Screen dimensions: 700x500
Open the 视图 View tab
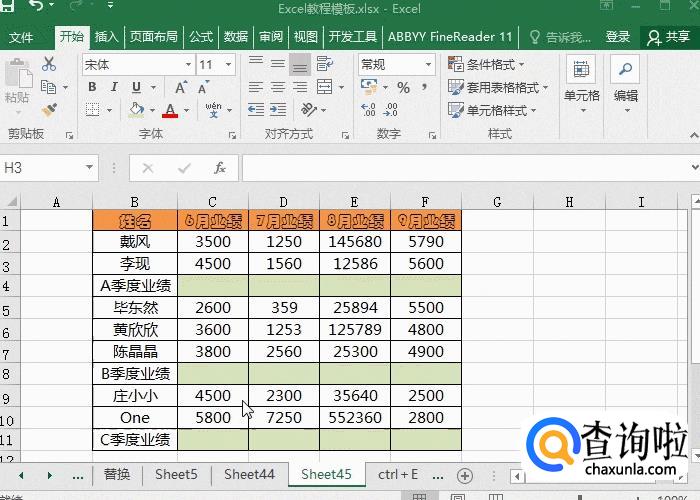(306, 37)
